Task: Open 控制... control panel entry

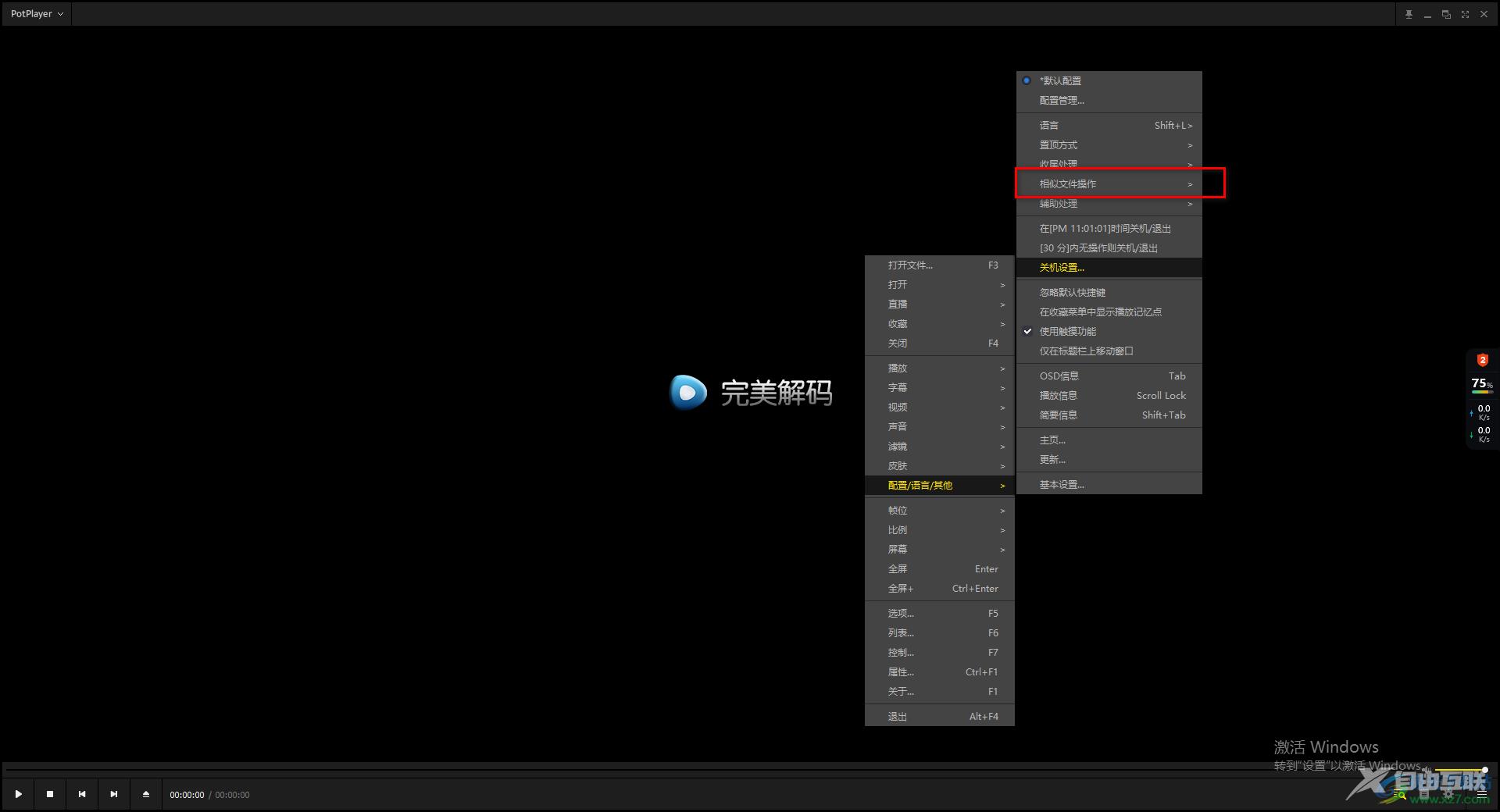Action: [939, 652]
